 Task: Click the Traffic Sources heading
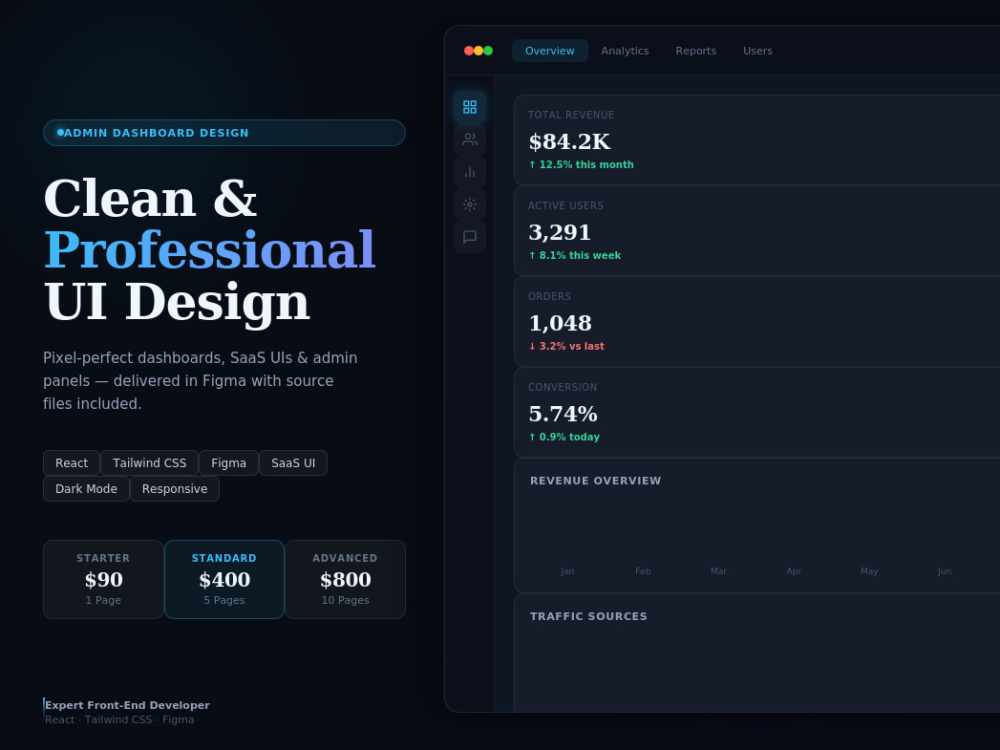tap(589, 616)
